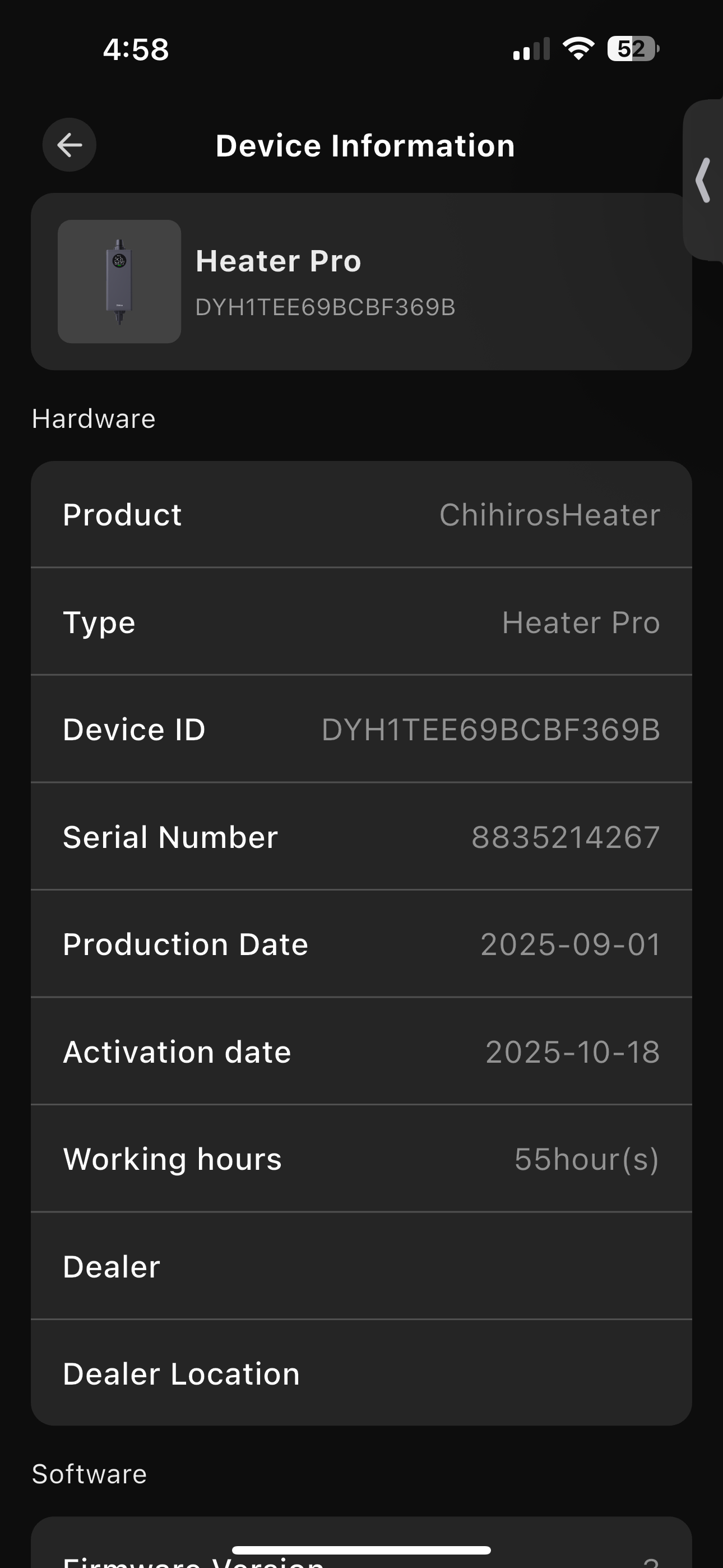Tap the back arrow button
Image resolution: width=723 pixels, height=1568 pixels.
pos(69,145)
